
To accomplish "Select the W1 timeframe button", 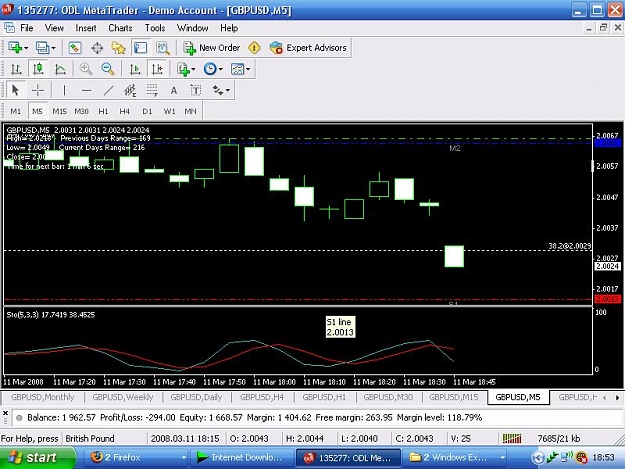I will 169,111.
